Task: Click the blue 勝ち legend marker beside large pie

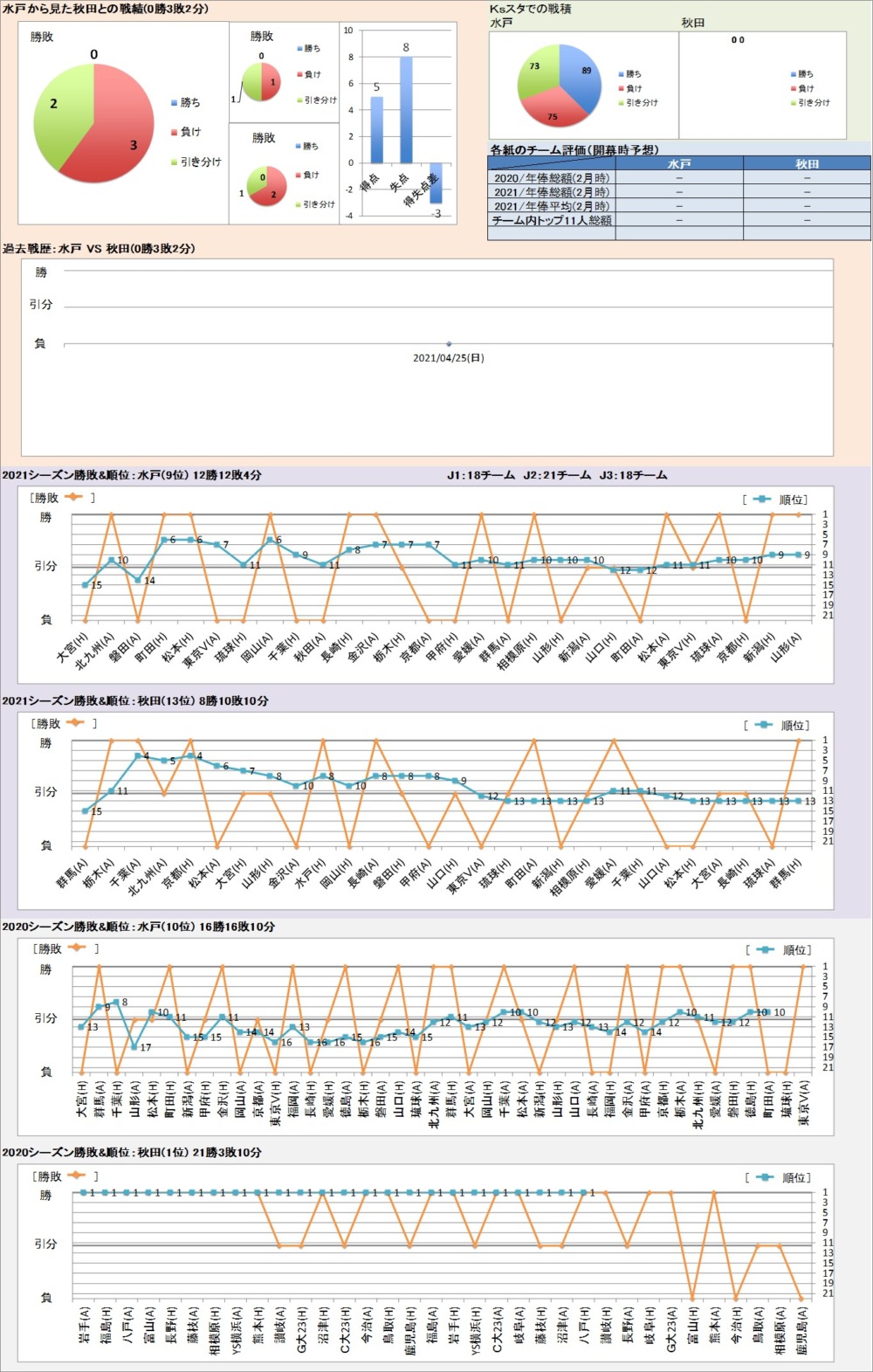Action: tap(175, 103)
